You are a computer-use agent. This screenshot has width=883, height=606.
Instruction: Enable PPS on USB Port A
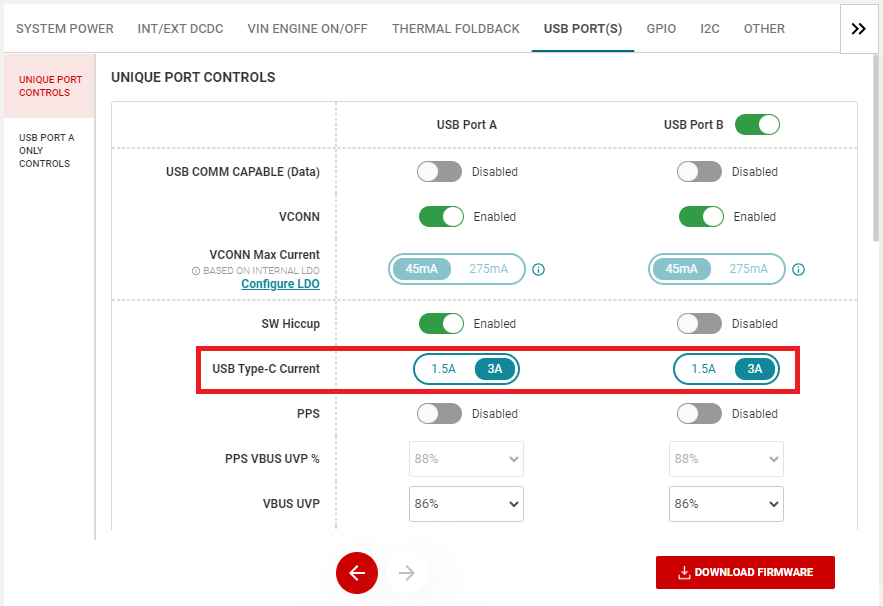[x=440, y=414]
